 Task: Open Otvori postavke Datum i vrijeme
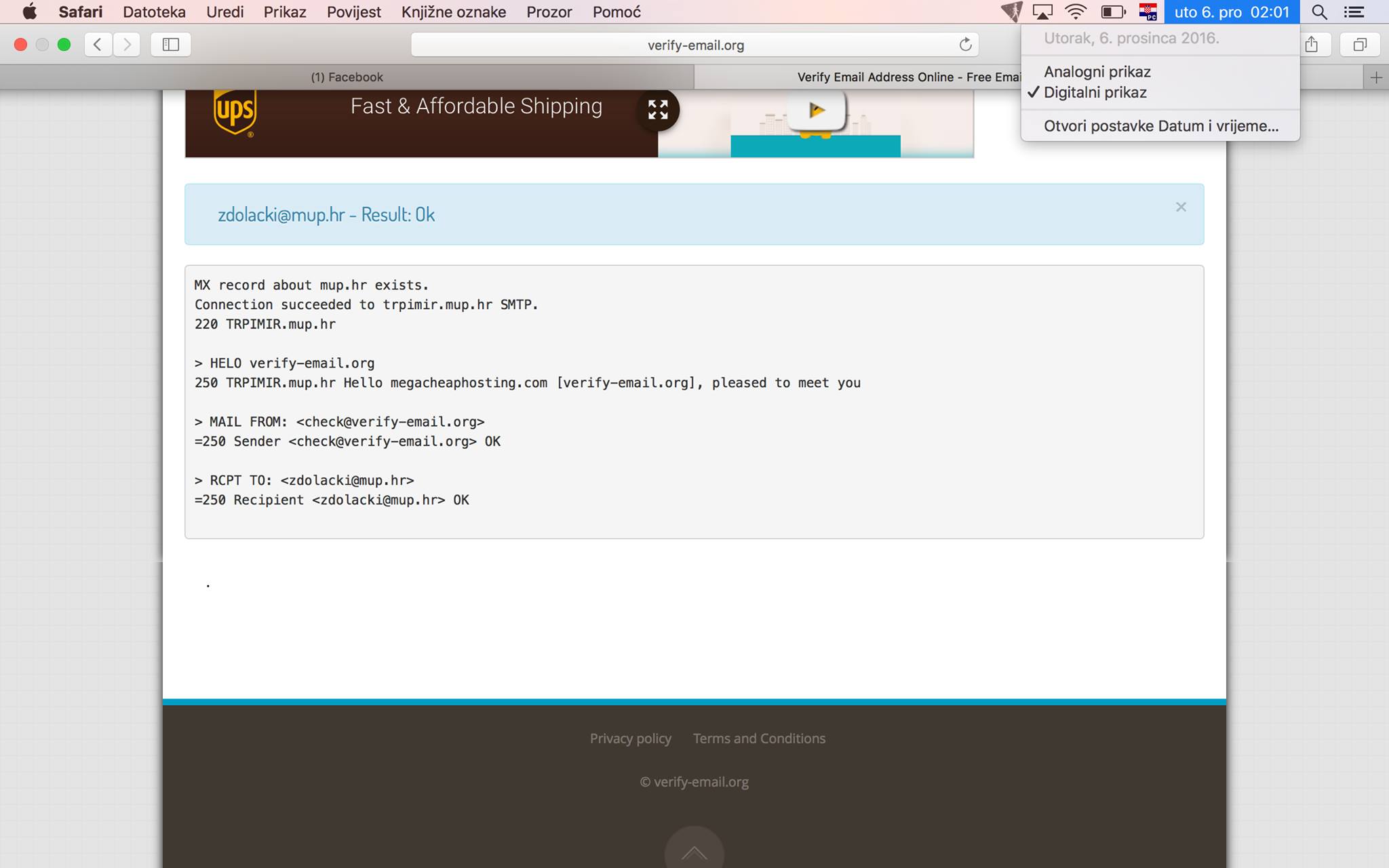[x=1160, y=126]
